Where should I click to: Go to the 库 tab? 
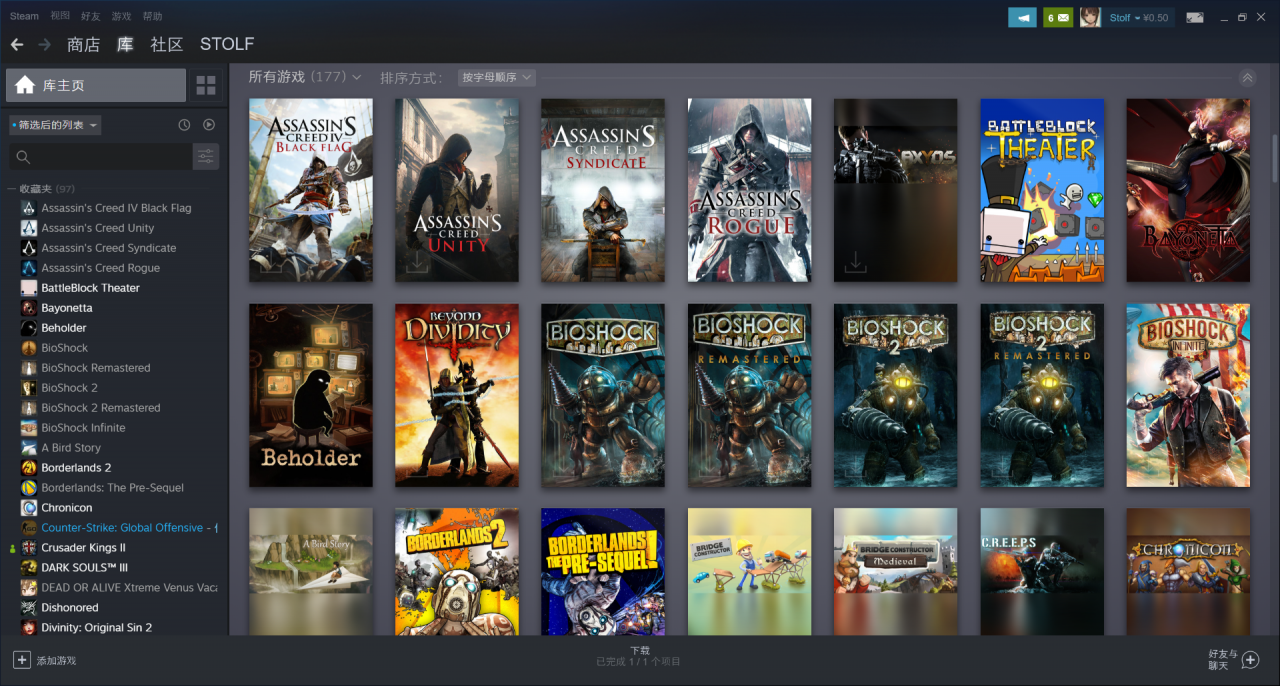pos(125,44)
